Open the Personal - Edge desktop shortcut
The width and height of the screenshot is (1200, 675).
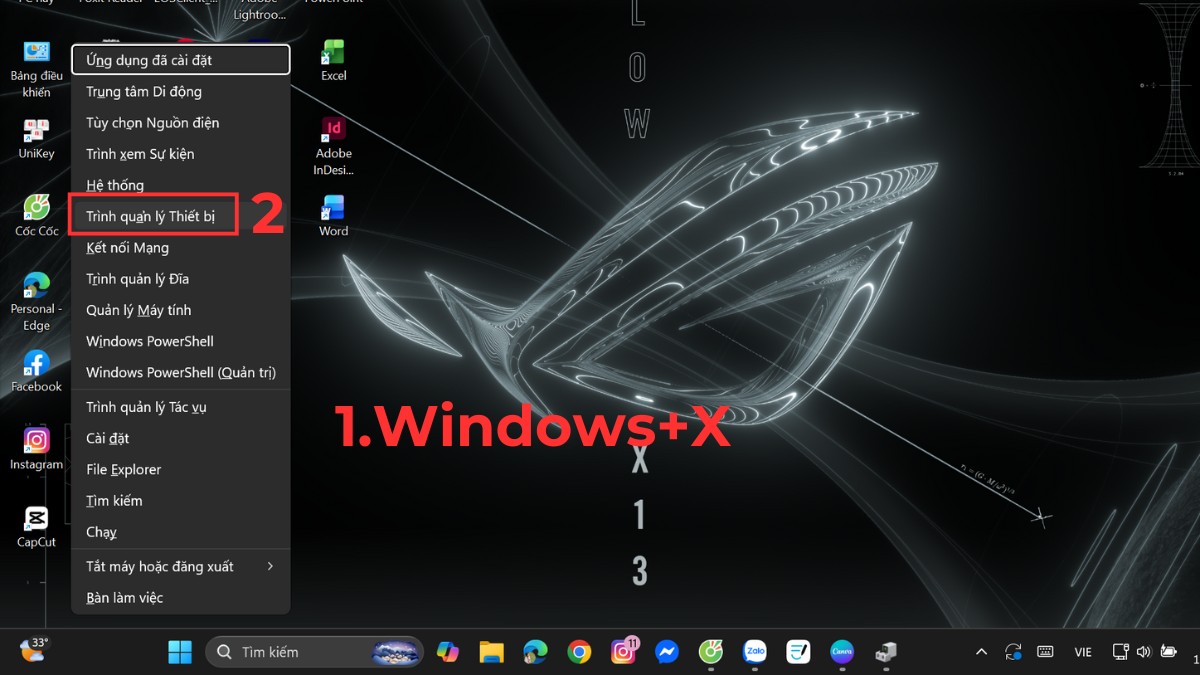click(x=36, y=301)
